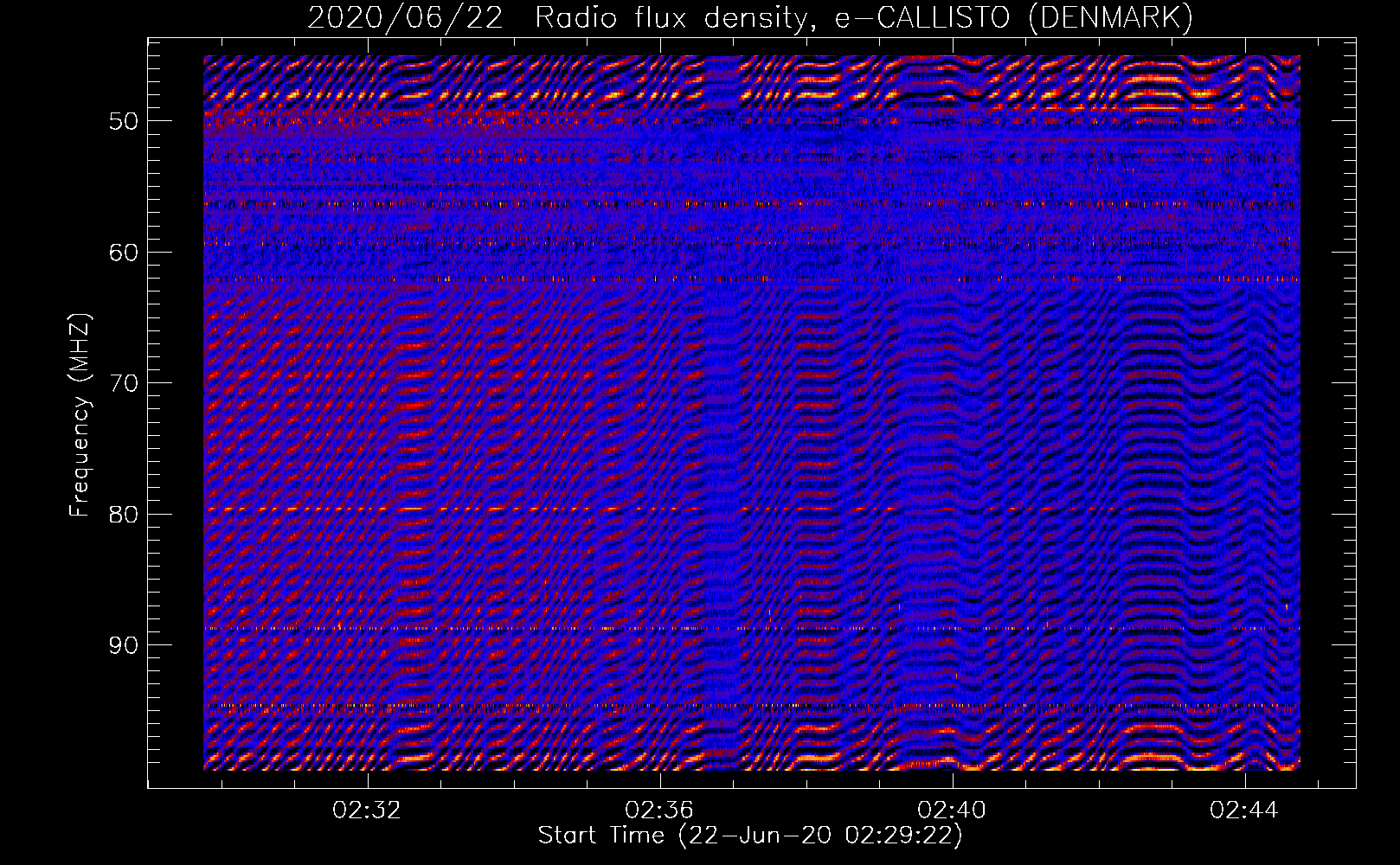Viewport: 1400px width, 865px height.
Task: Click the plot title mentioning e-CALLISTO (DENMARK)
Action: click(x=750, y=17)
